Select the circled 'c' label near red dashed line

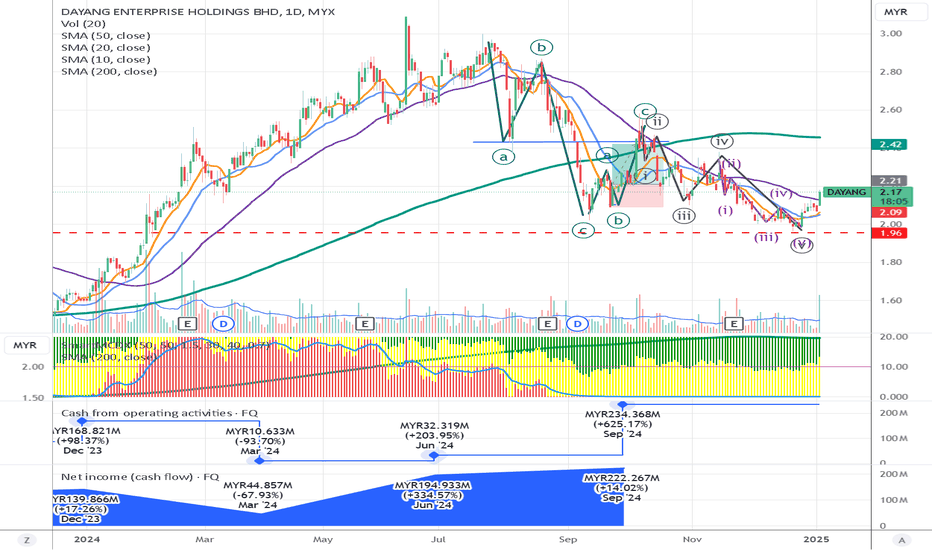tap(583, 231)
